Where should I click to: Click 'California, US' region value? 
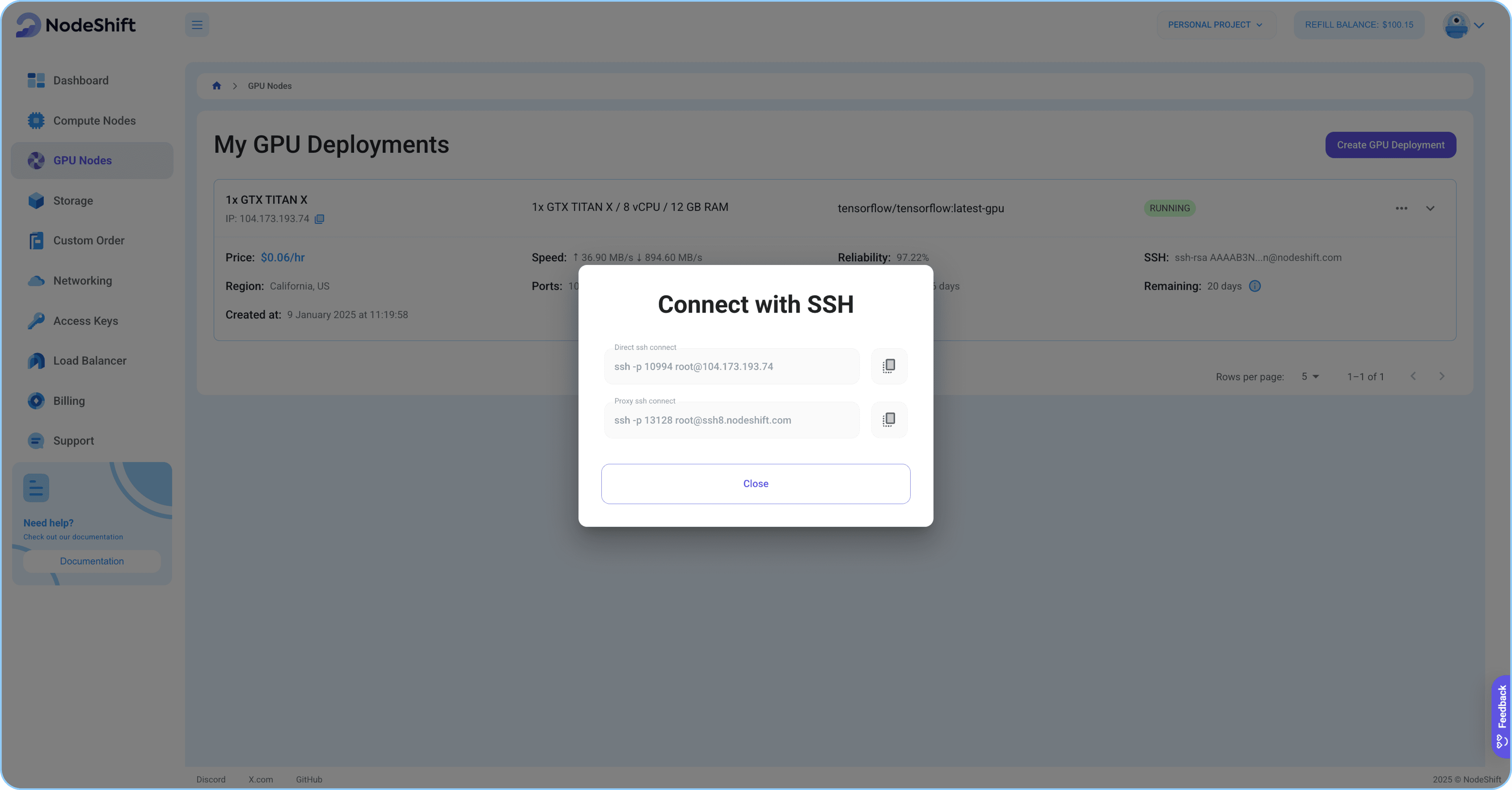299,286
